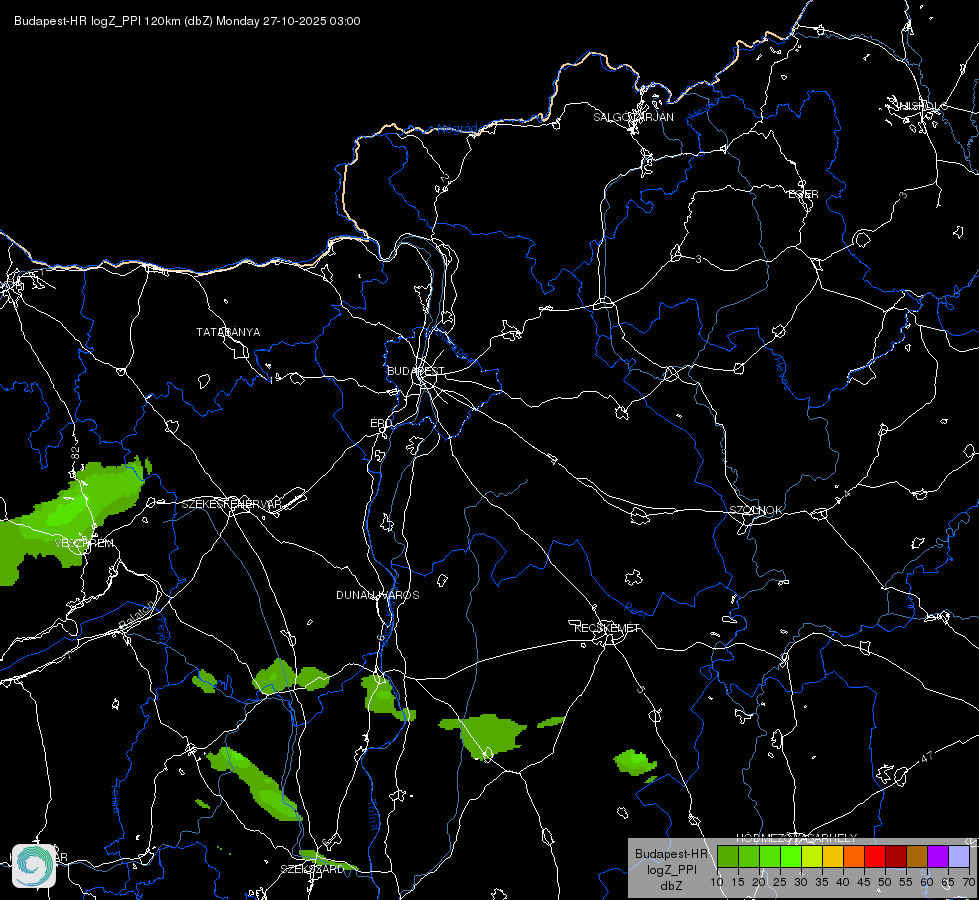Click the legend scale value 50
Viewport: 979px width, 900px height.
coord(885,883)
